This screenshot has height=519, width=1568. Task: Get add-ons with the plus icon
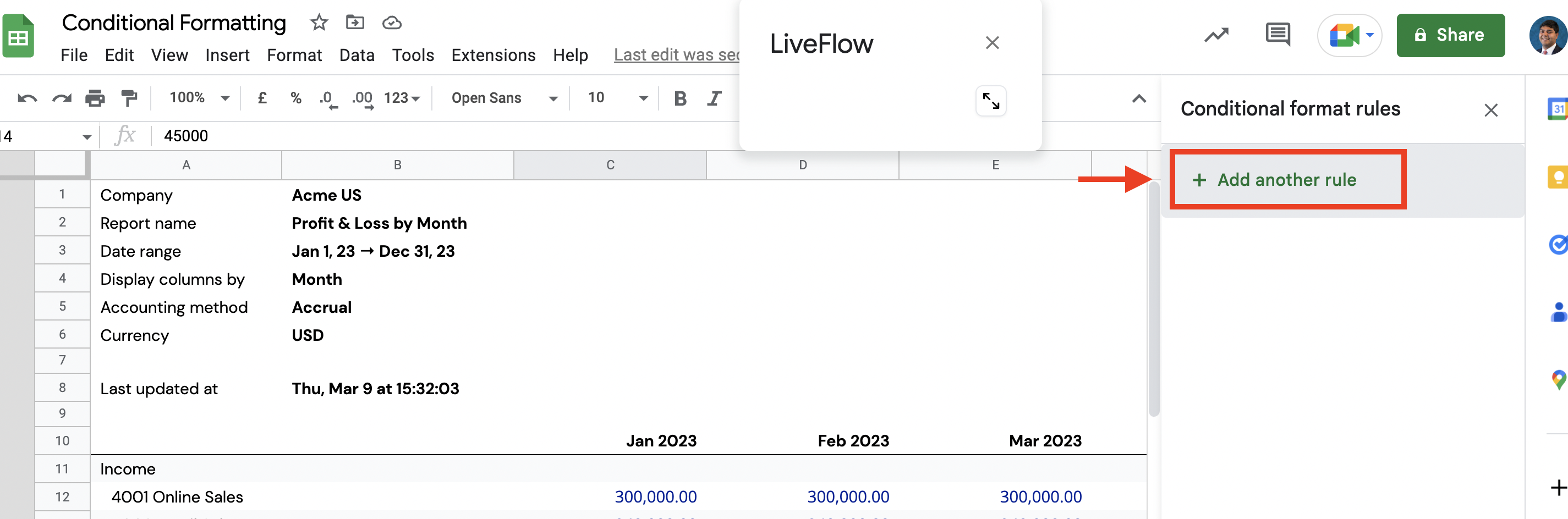(x=1558, y=487)
